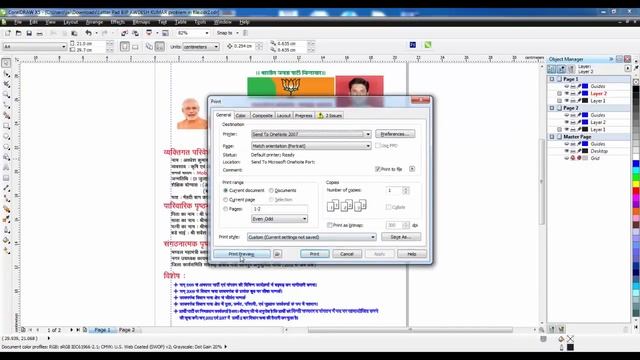Click the Save disk icon in toolbar
The height and width of the screenshot is (360, 640).
pyautogui.click(x=29, y=33)
